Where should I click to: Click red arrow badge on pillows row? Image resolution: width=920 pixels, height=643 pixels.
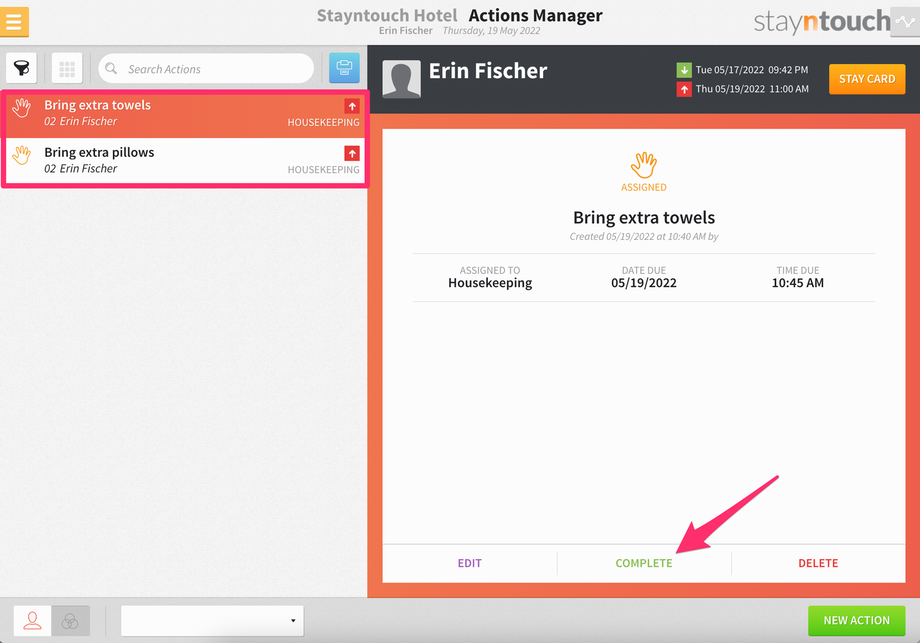pos(352,153)
